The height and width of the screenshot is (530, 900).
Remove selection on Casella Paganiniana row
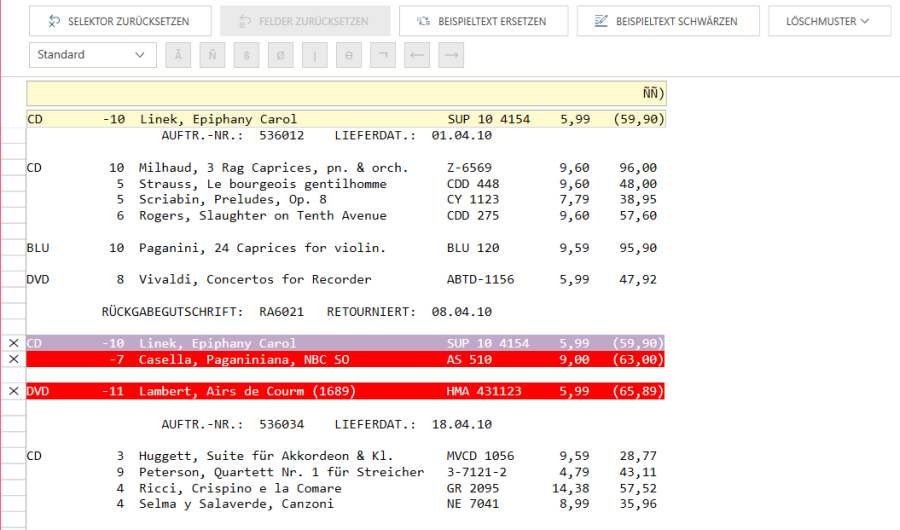click(x=14, y=359)
